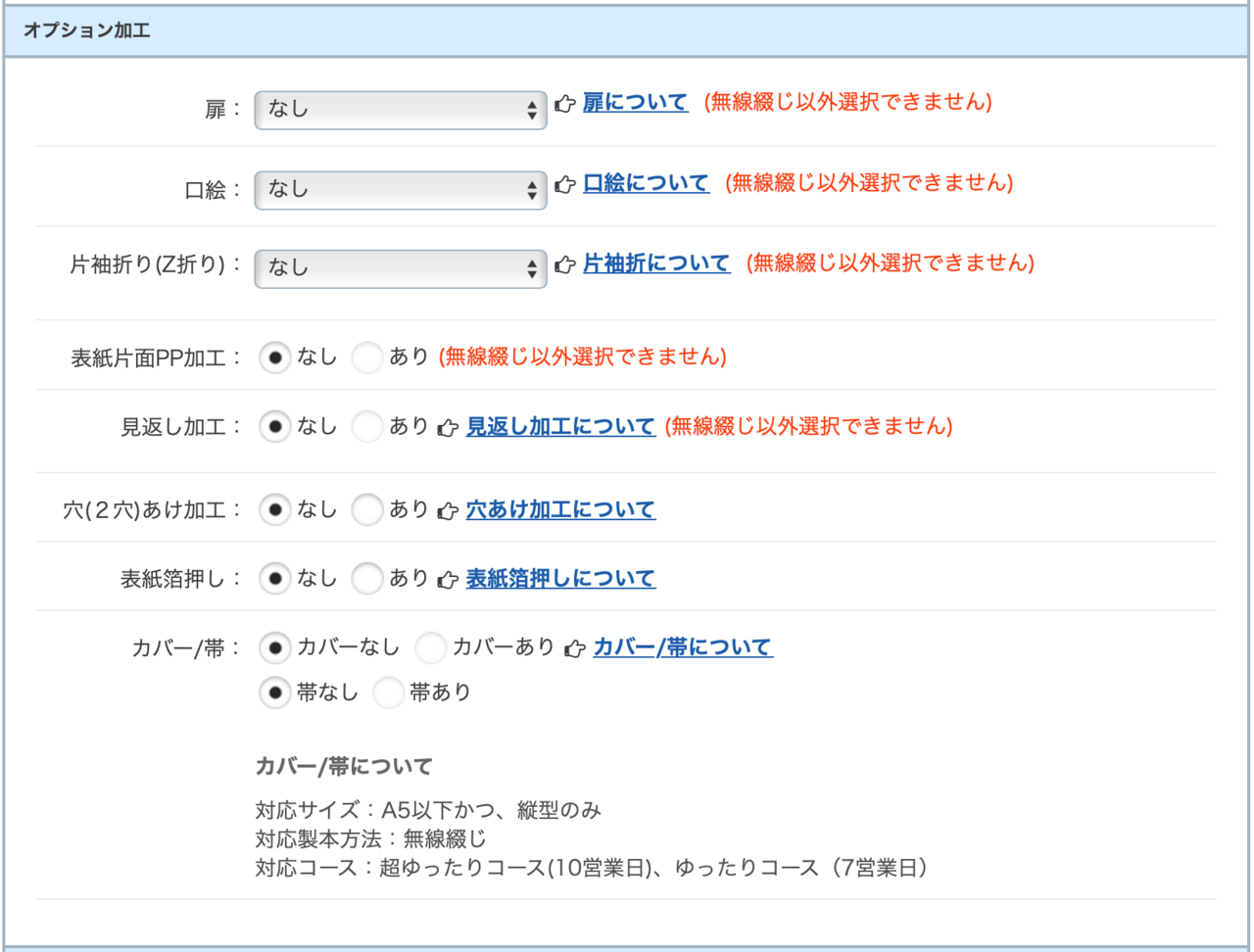The image size is (1254, 952).
Task: Click pointing-hand icon beside 扉について
Action: [x=564, y=103]
